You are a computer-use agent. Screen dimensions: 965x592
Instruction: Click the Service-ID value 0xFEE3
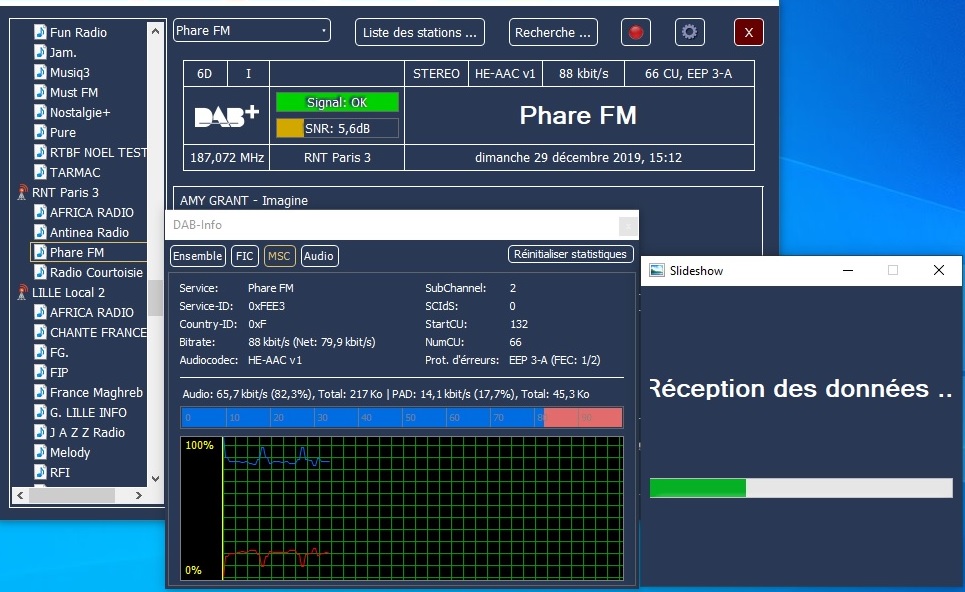[266, 306]
